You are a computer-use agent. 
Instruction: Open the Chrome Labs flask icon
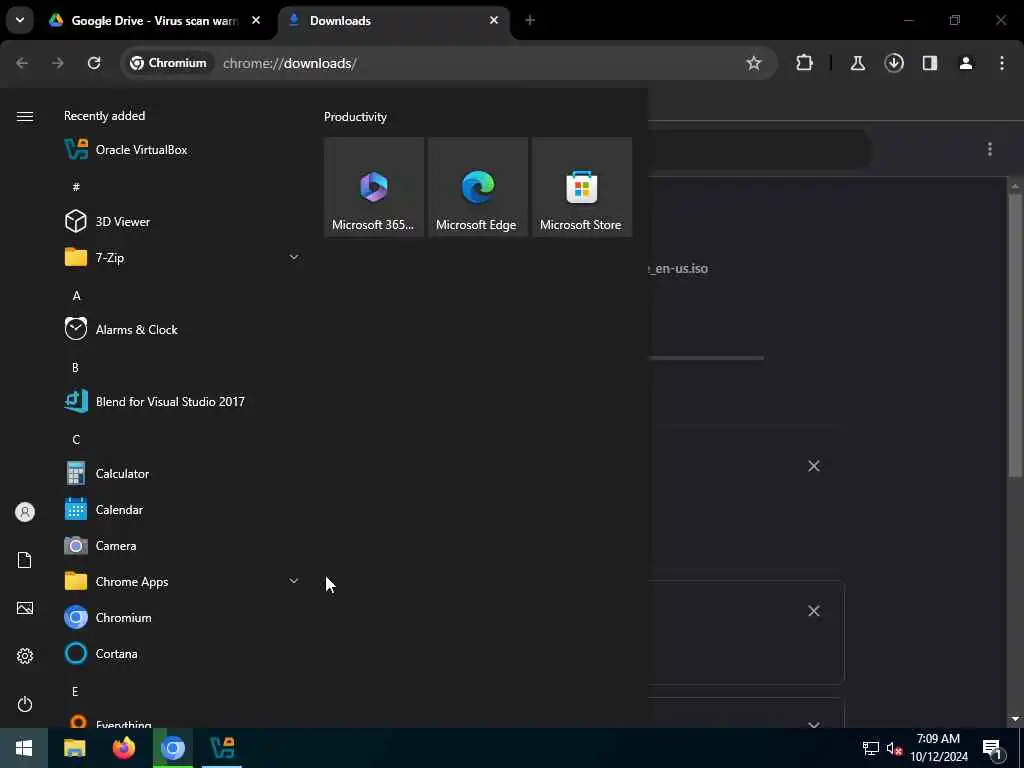coord(857,63)
